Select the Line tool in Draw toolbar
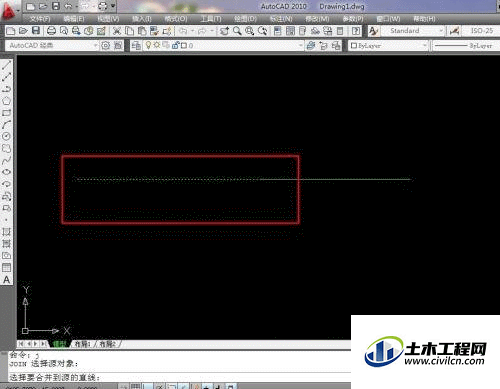The image size is (500, 389). [7, 65]
